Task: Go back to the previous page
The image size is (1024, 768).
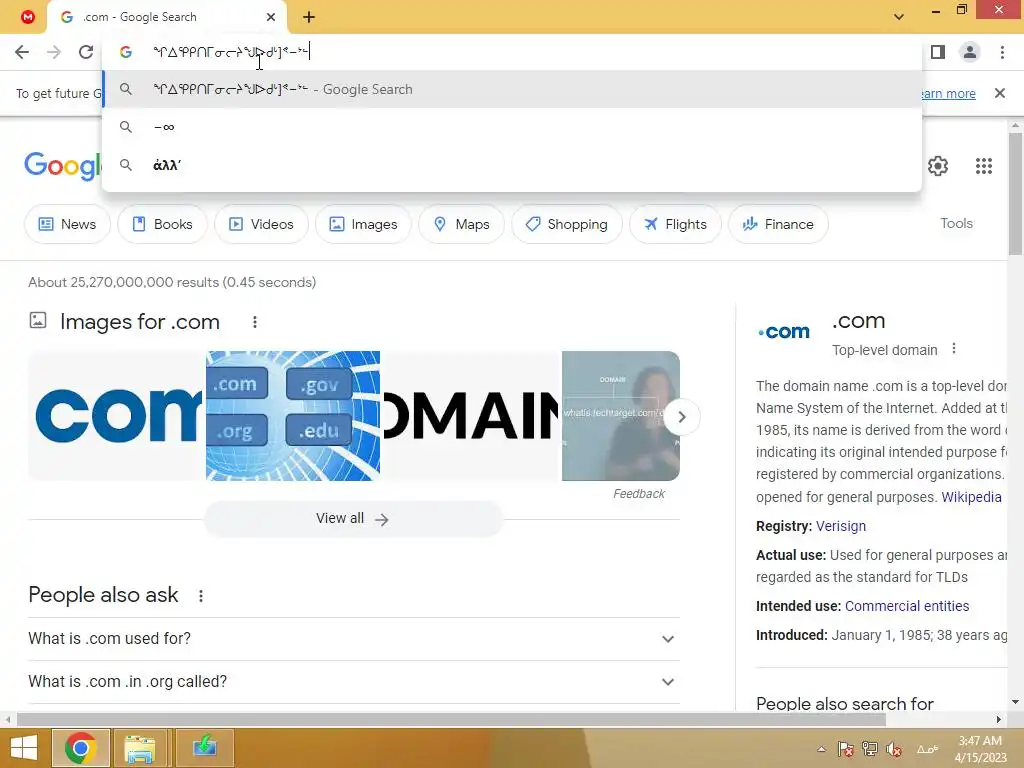Action: [x=22, y=52]
